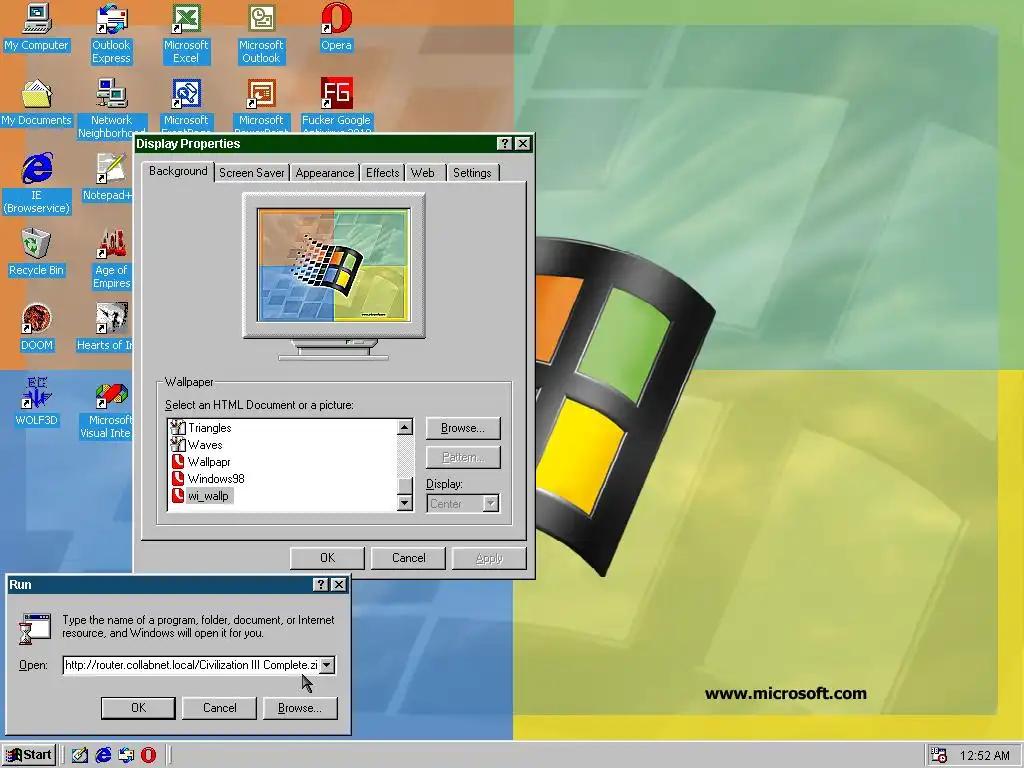
Task: Click the 12:52 AM taskbar clock
Action: (x=985, y=756)
